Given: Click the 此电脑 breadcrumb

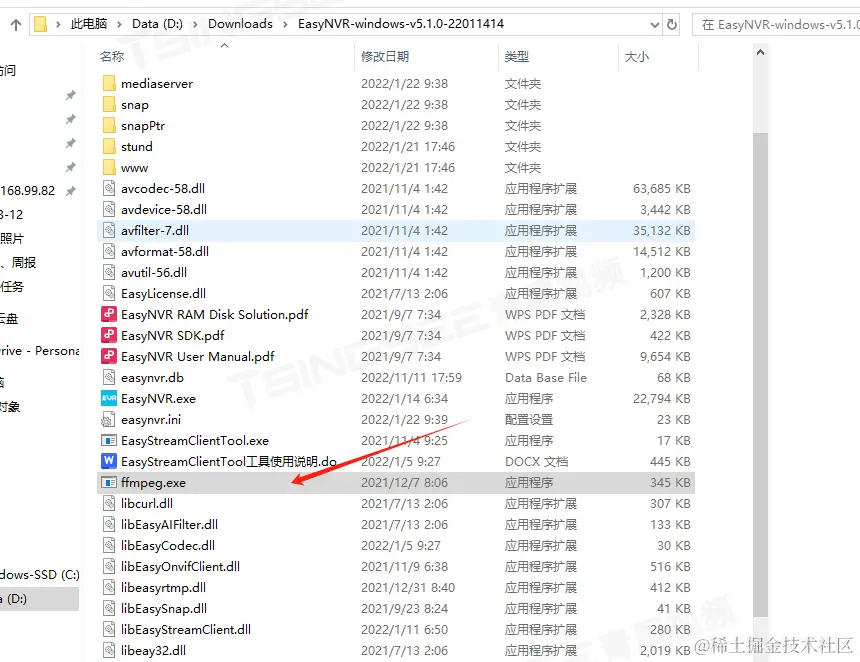Looking at the screenshot, I should (x=89, y=24).
